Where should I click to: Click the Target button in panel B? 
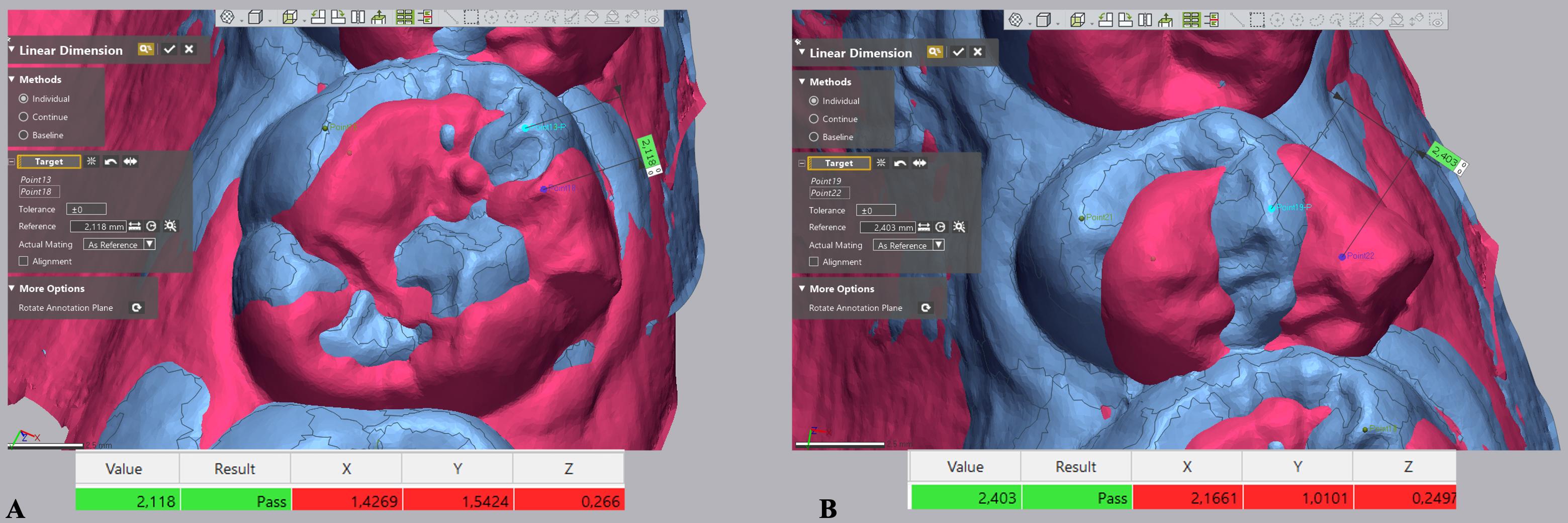click(x=839, y=163)
